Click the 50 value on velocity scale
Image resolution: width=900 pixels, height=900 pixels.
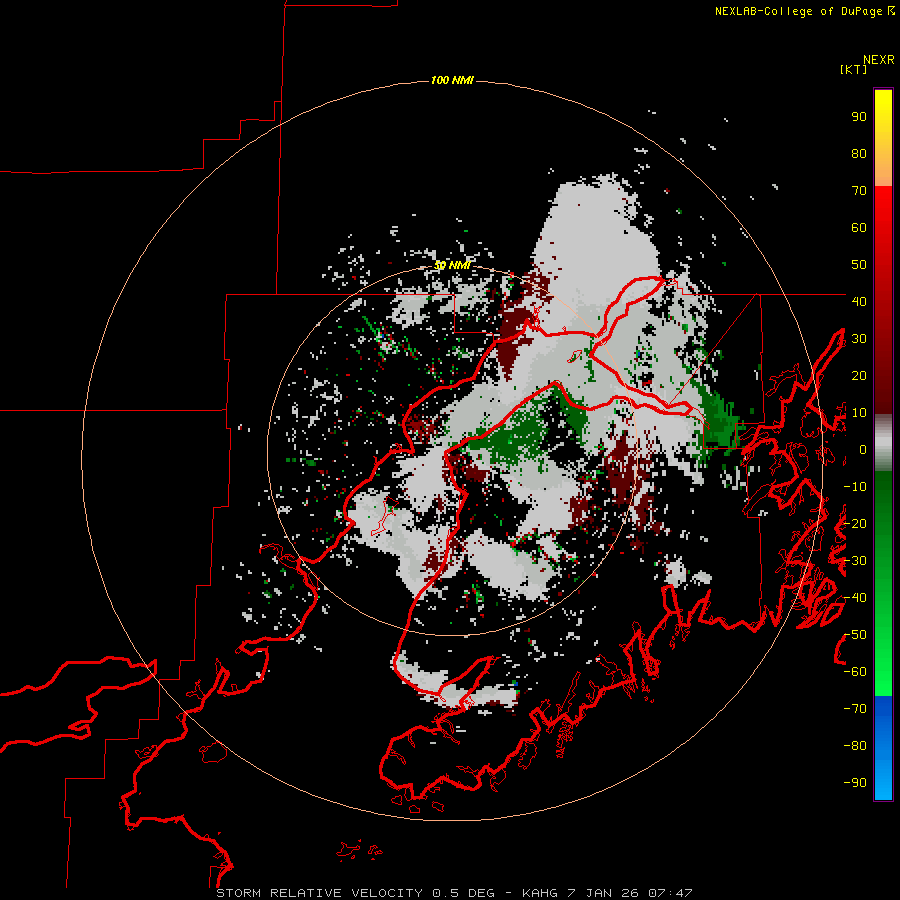tap(859, 265)
